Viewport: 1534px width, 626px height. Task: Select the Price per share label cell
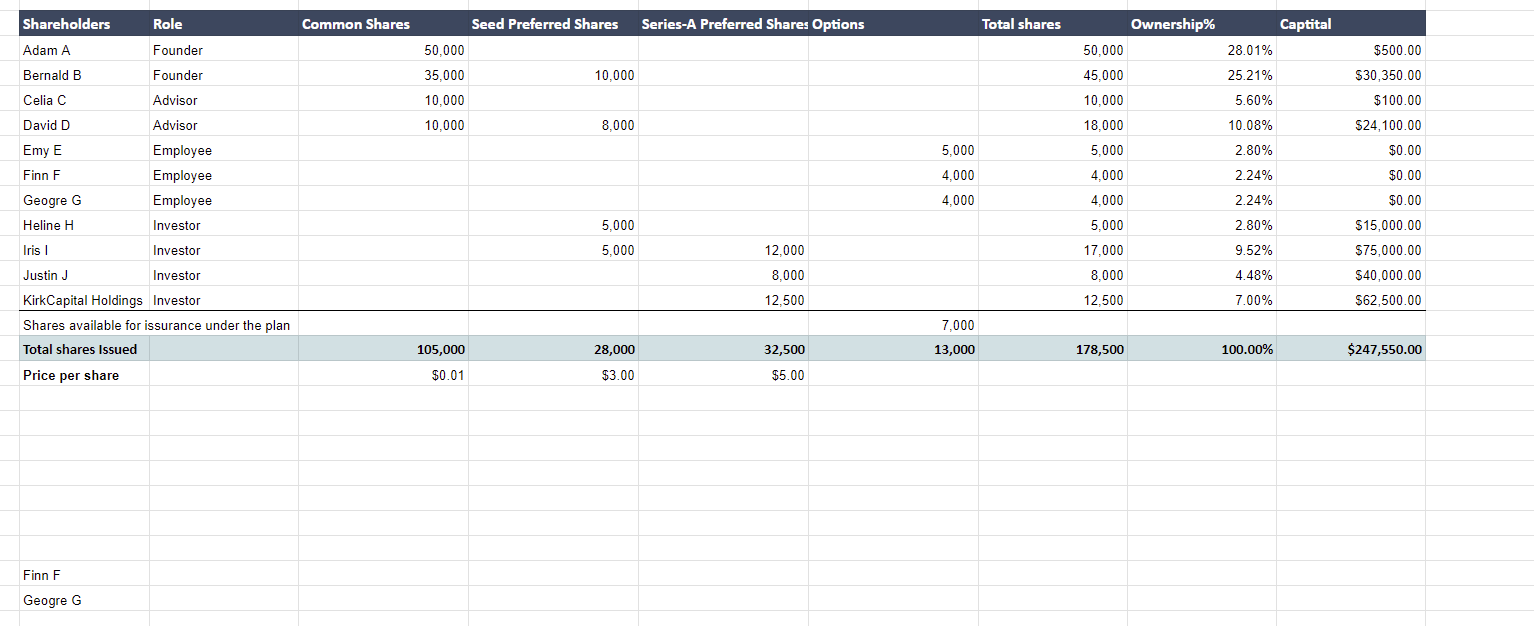(72, 375)
